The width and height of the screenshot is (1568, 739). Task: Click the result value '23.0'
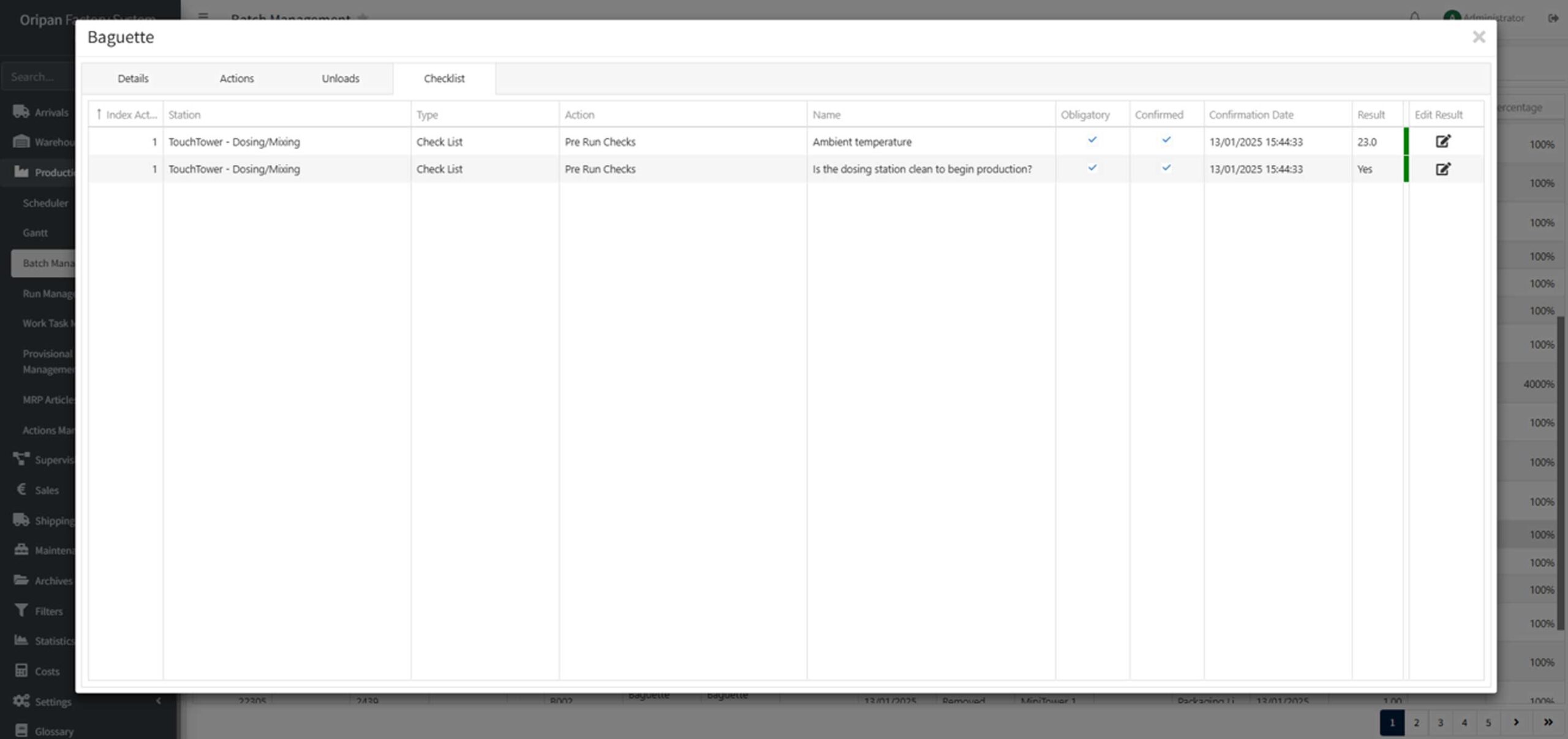click(1366, 142)
